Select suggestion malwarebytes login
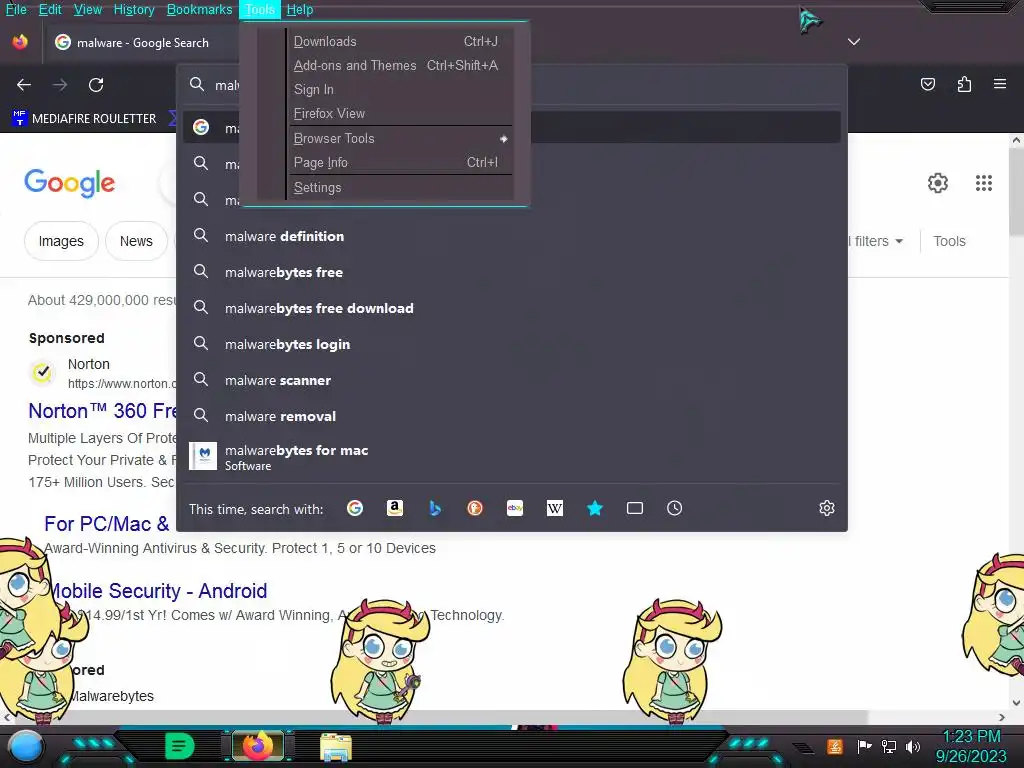1024x768 pixels. click(x=512, y=344)
